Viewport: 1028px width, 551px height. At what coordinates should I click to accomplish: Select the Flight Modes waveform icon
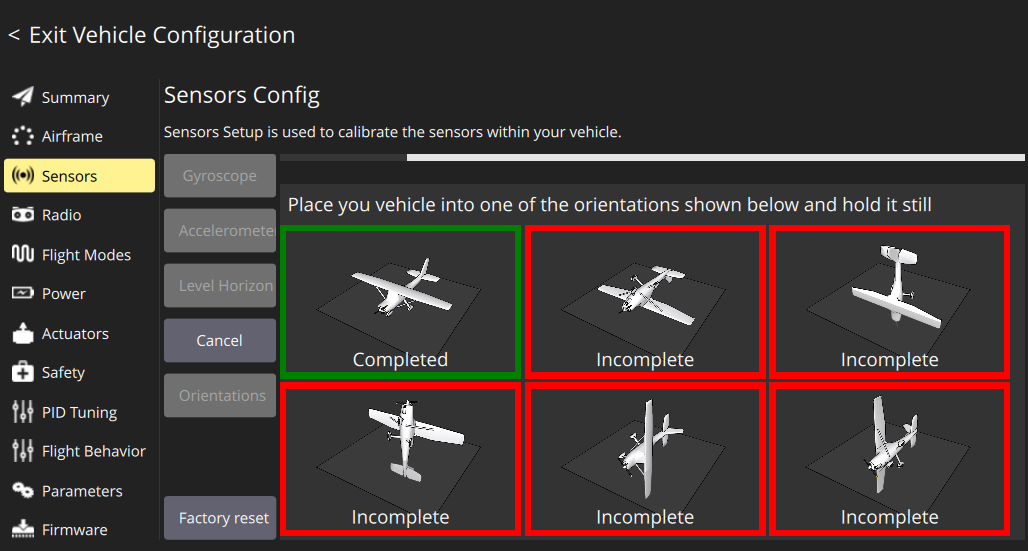click(x=22, y=254)
